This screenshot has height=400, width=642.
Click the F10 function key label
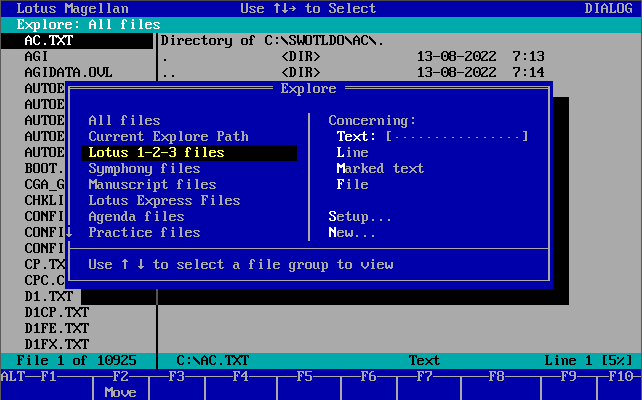619,377
